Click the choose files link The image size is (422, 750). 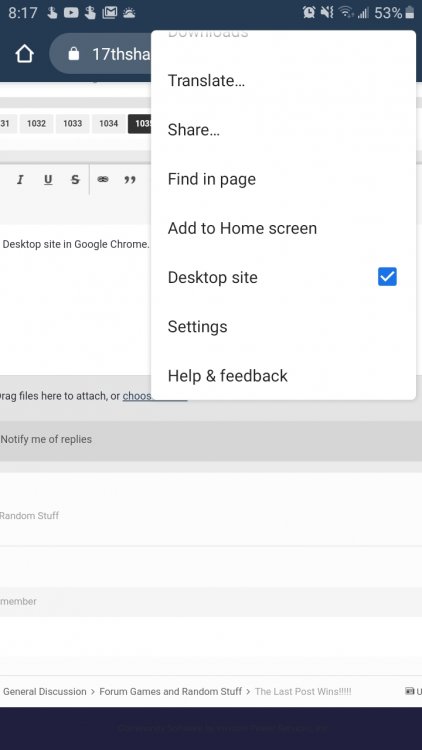(138, 396)
